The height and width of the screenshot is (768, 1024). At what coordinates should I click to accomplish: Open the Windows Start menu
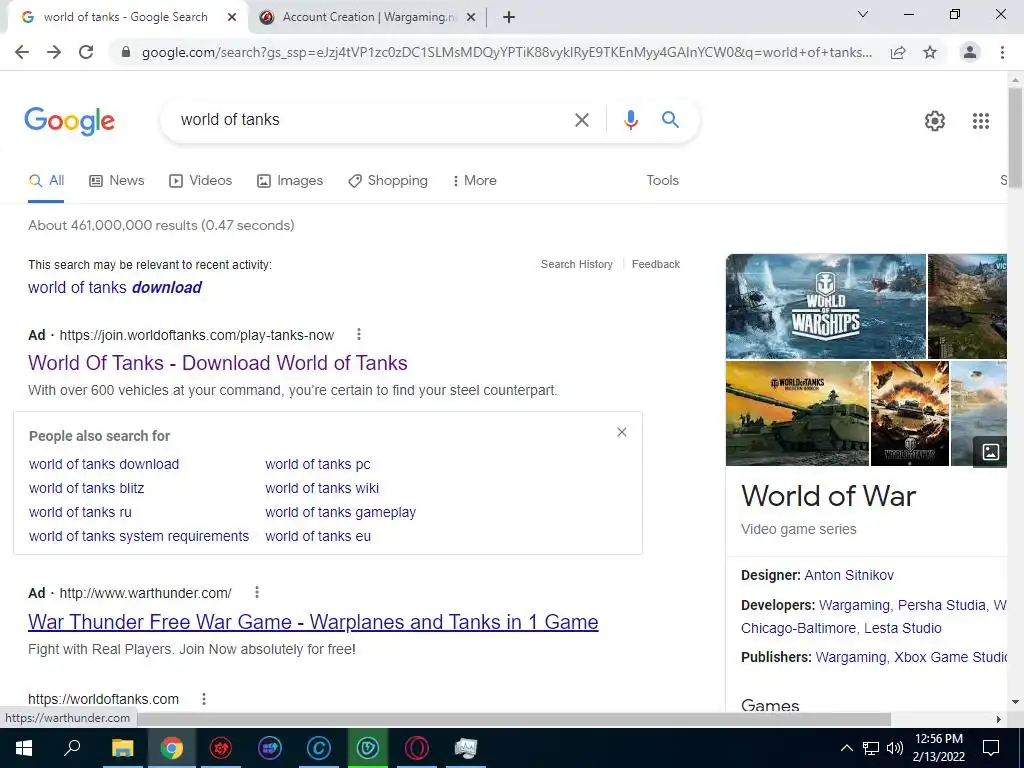24,748
